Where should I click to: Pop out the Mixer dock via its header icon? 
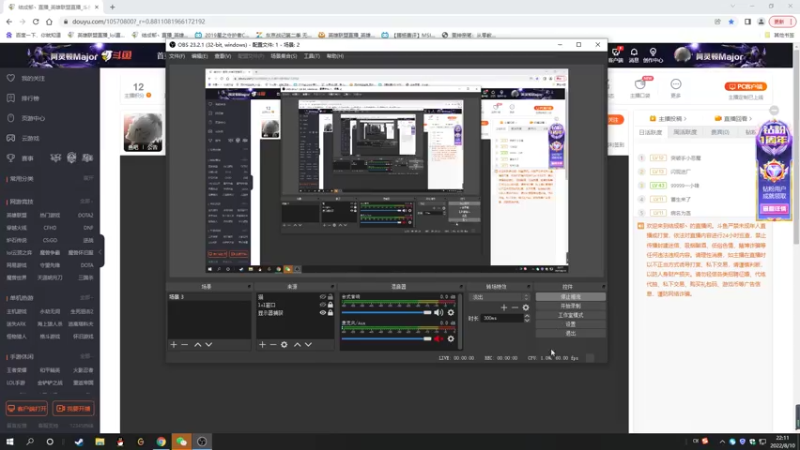tap(461, 287)
